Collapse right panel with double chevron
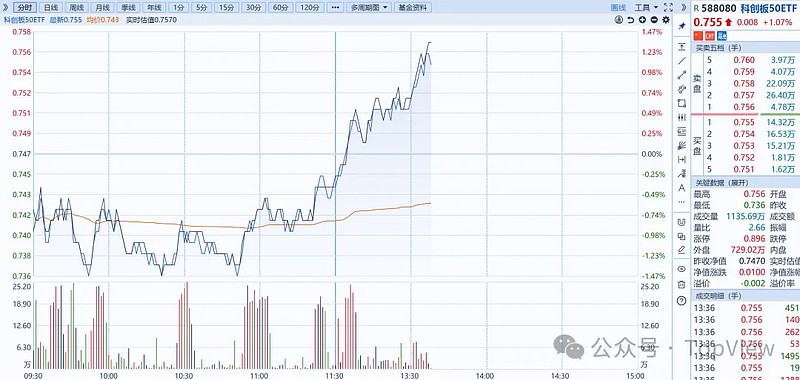Screen dimensions: 800x380 click(684, 8)
